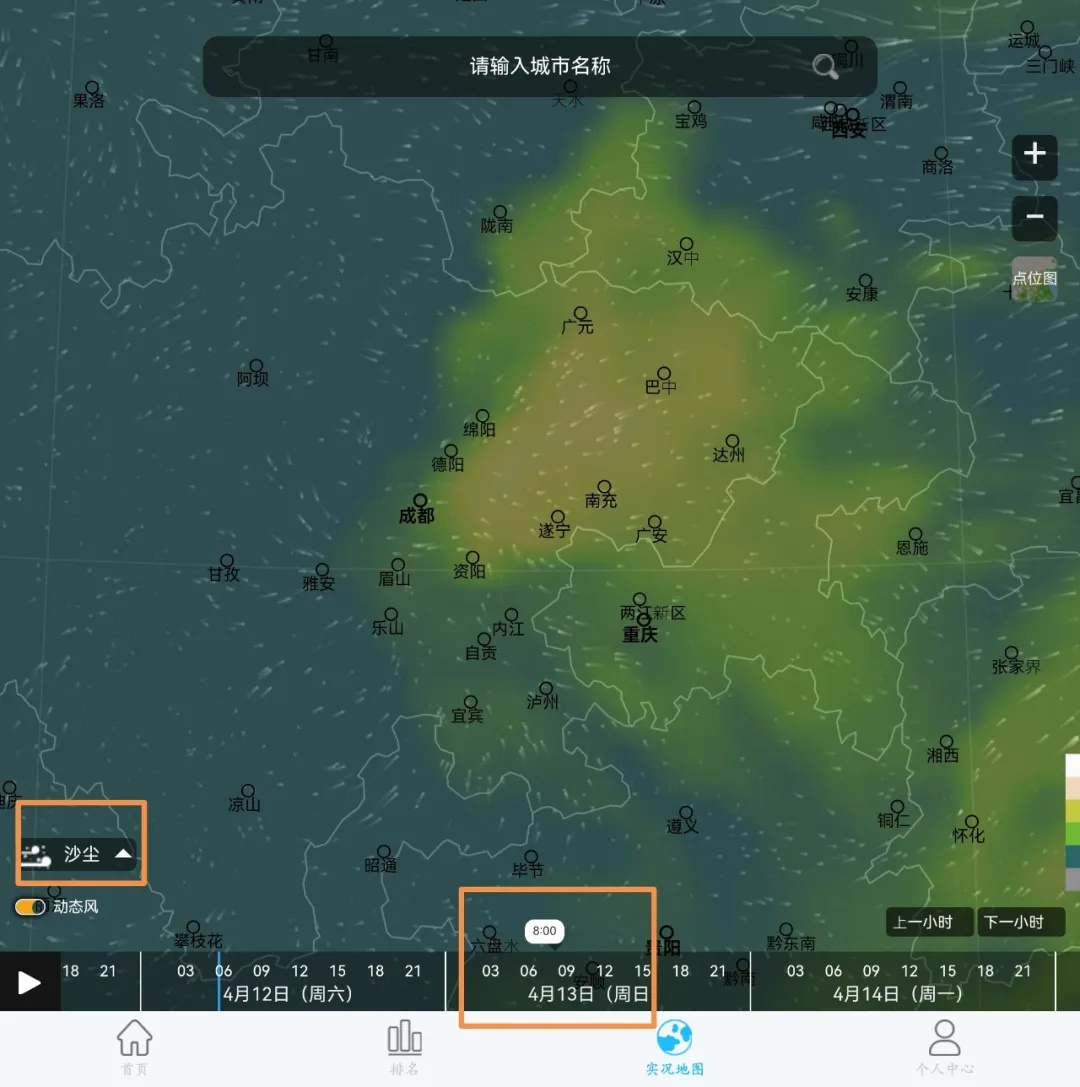The width and height of the screenshot is (1080, 1087).
Task: Click the color legend scale bar
Action: tap(1072, 822)
